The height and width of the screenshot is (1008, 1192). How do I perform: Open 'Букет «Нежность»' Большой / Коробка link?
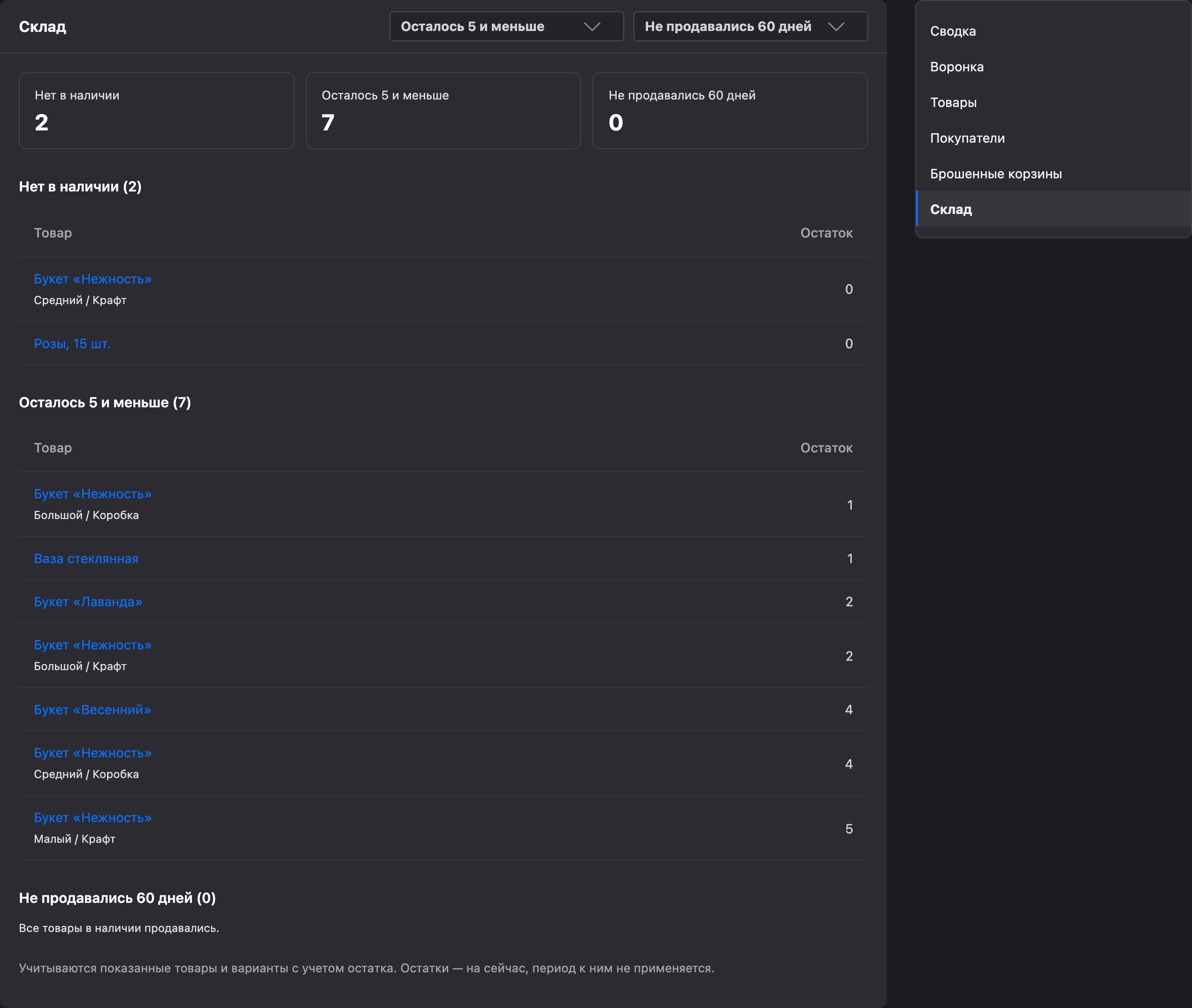92,494
